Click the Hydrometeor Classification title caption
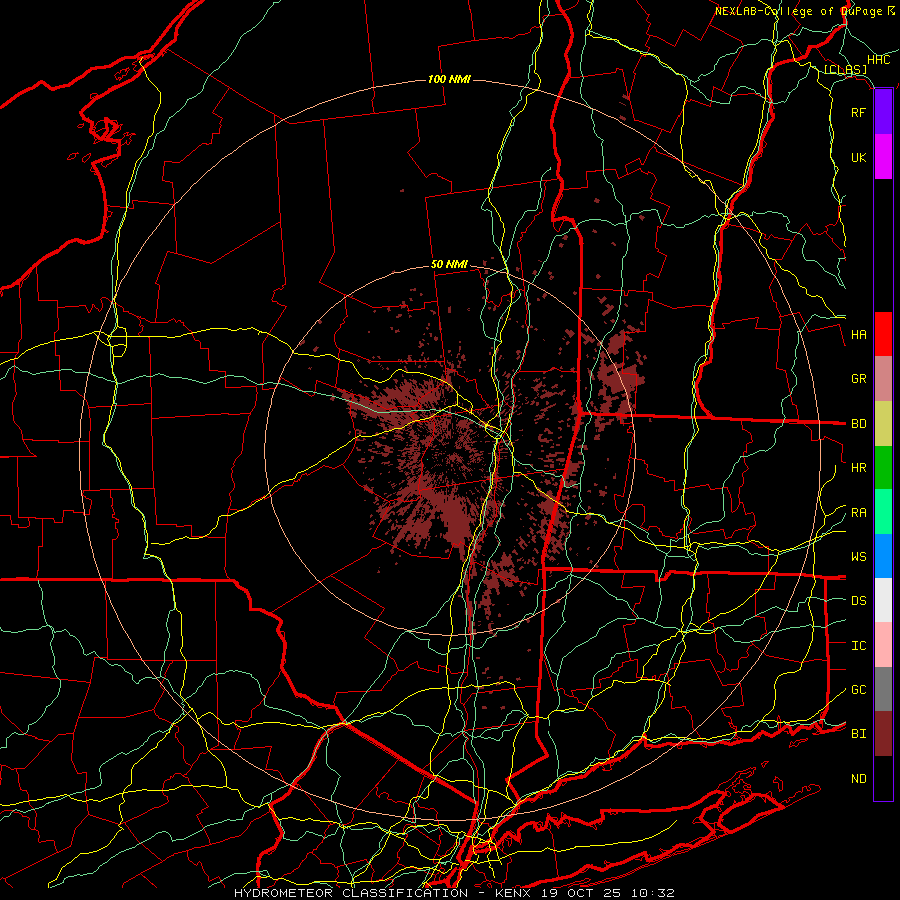Image resolution: width=900 pixels, height=900 pixels. point(454,893)
